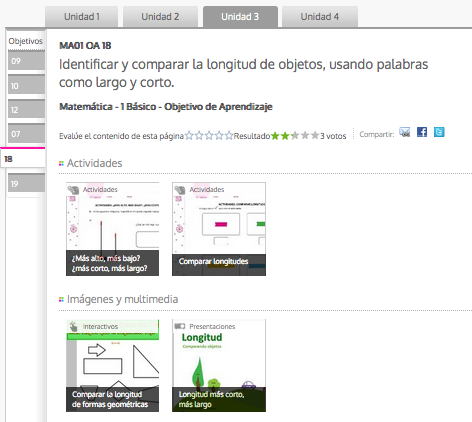Open 'Comparar longitudes' activity thumbnail

click(x=219, y=229)
